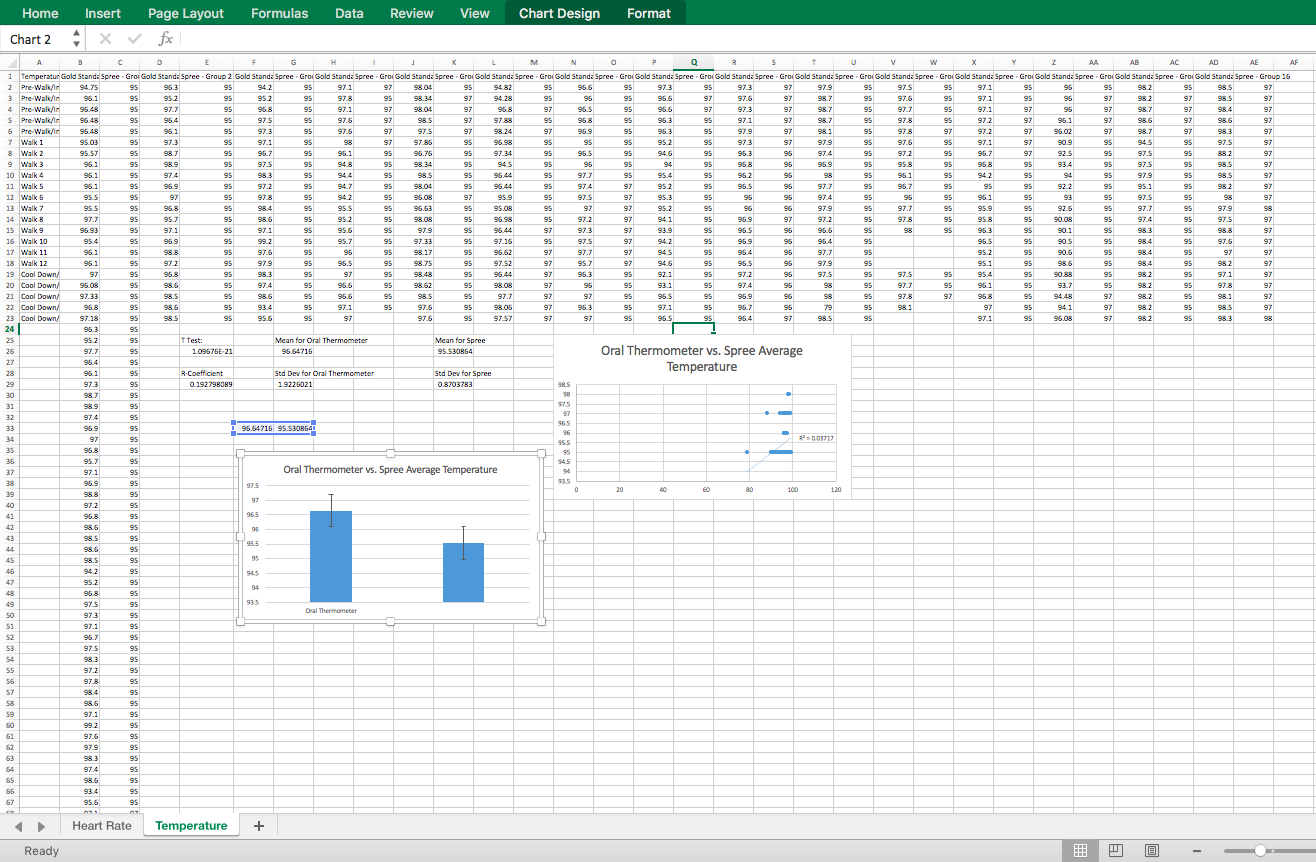Image resolution: width=1316 pixels, height=862 pixels.
Task: Click the Name Box showing Chart 2
Action: pos(35,39)
